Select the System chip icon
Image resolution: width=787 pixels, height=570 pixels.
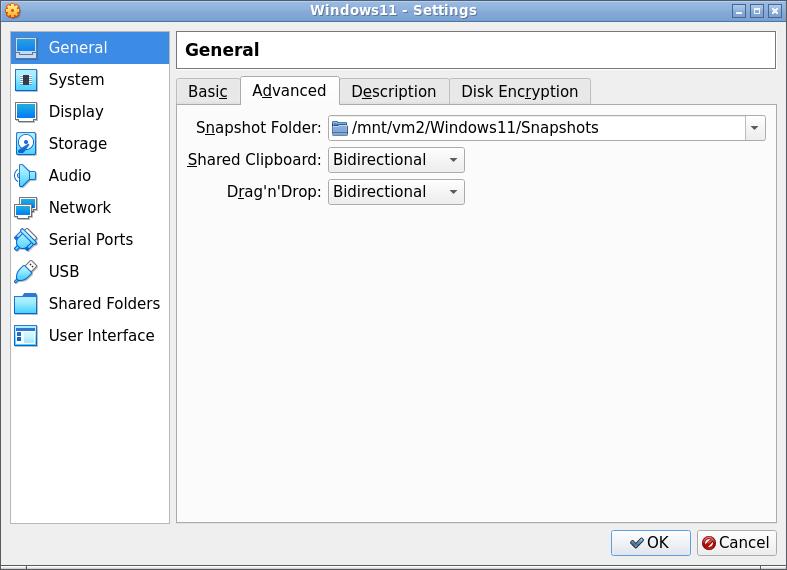[x=26, y=80]
